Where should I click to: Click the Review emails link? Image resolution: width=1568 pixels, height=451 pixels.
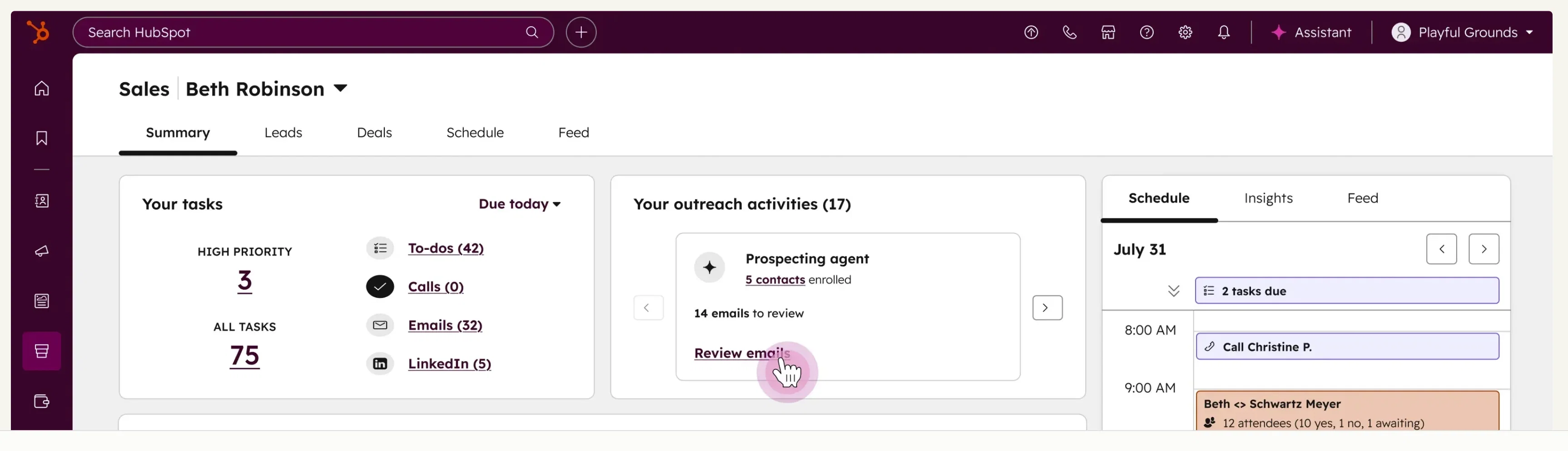click(x=742, y=353)
